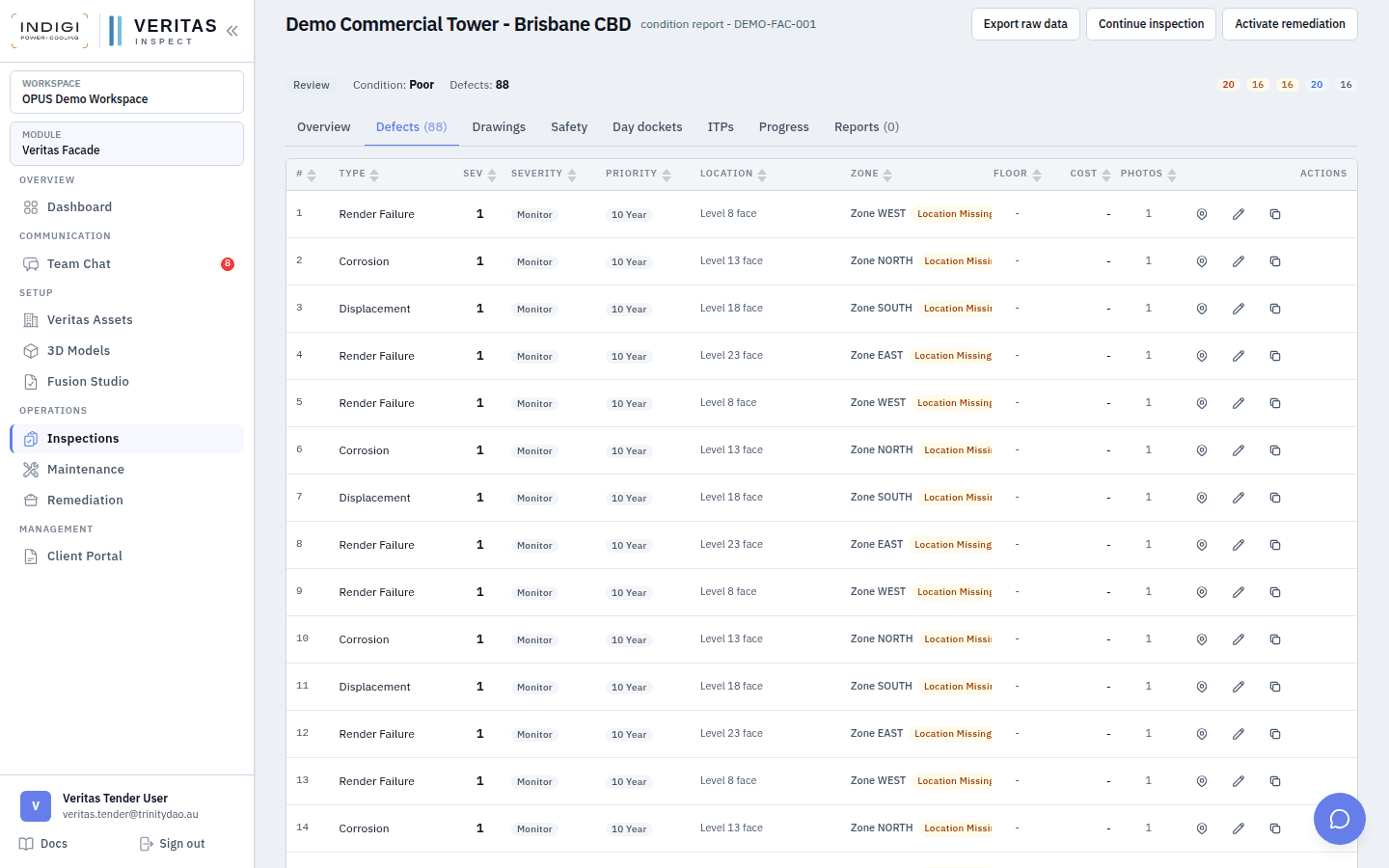Viewport: 1389px width, 868px height.
Task: Copy defect row 7 Displacement
Action: click(x=1275, y=498)
